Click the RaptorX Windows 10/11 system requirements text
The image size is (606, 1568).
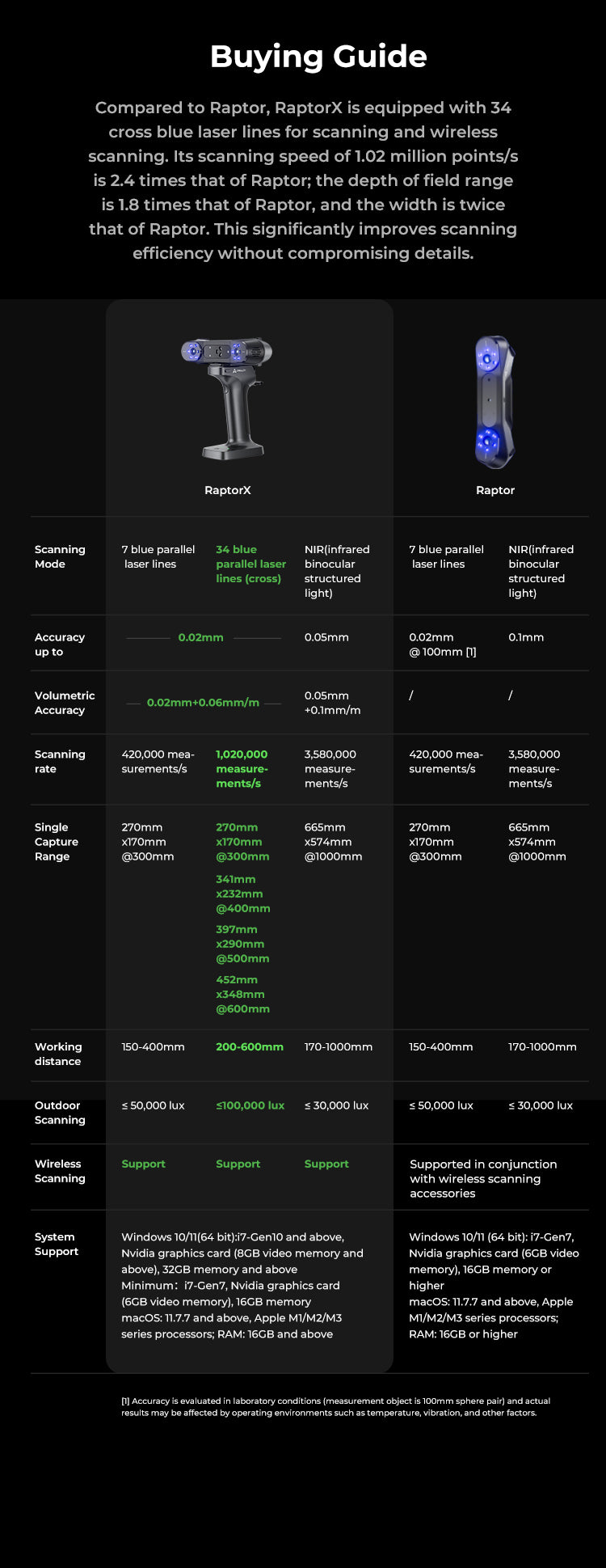tap(242, 1286)
